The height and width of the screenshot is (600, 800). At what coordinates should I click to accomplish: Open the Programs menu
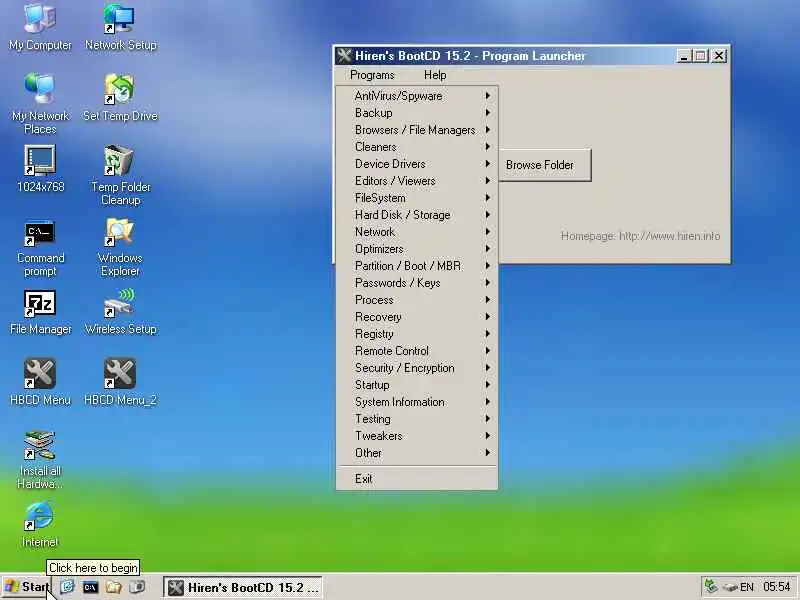(372, 75)
